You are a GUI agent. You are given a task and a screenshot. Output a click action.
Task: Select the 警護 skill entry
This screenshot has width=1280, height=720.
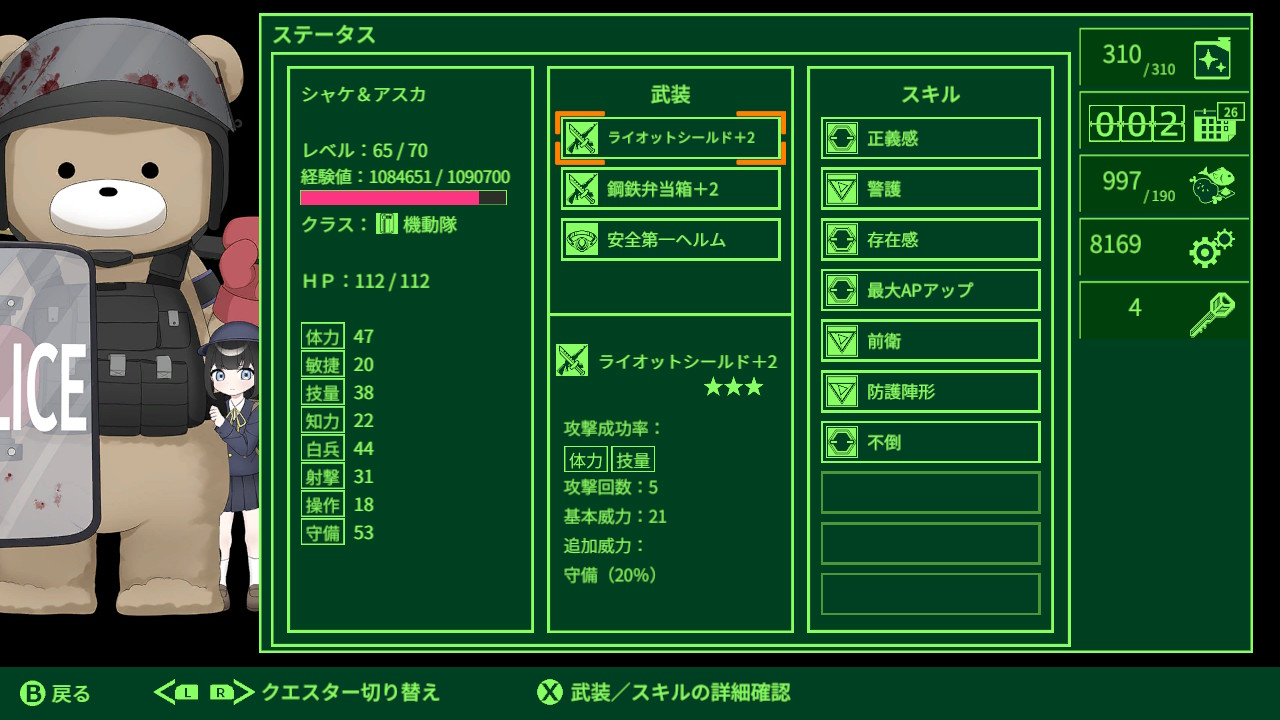pyautogui.click(x=931, y=189)
